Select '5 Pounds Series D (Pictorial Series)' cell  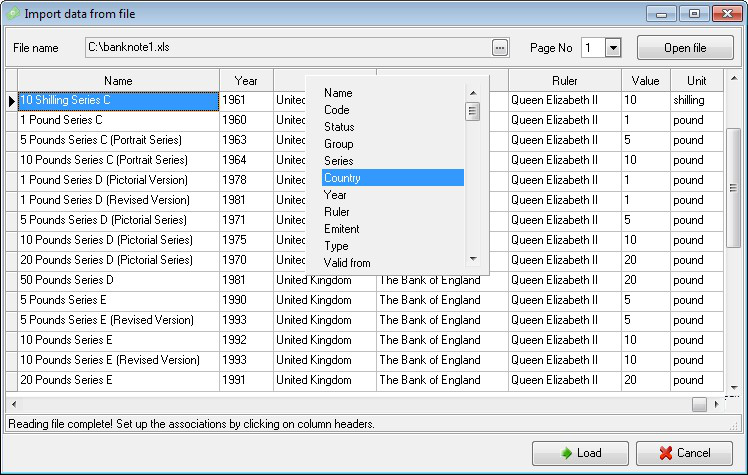(x=118, y=221)
